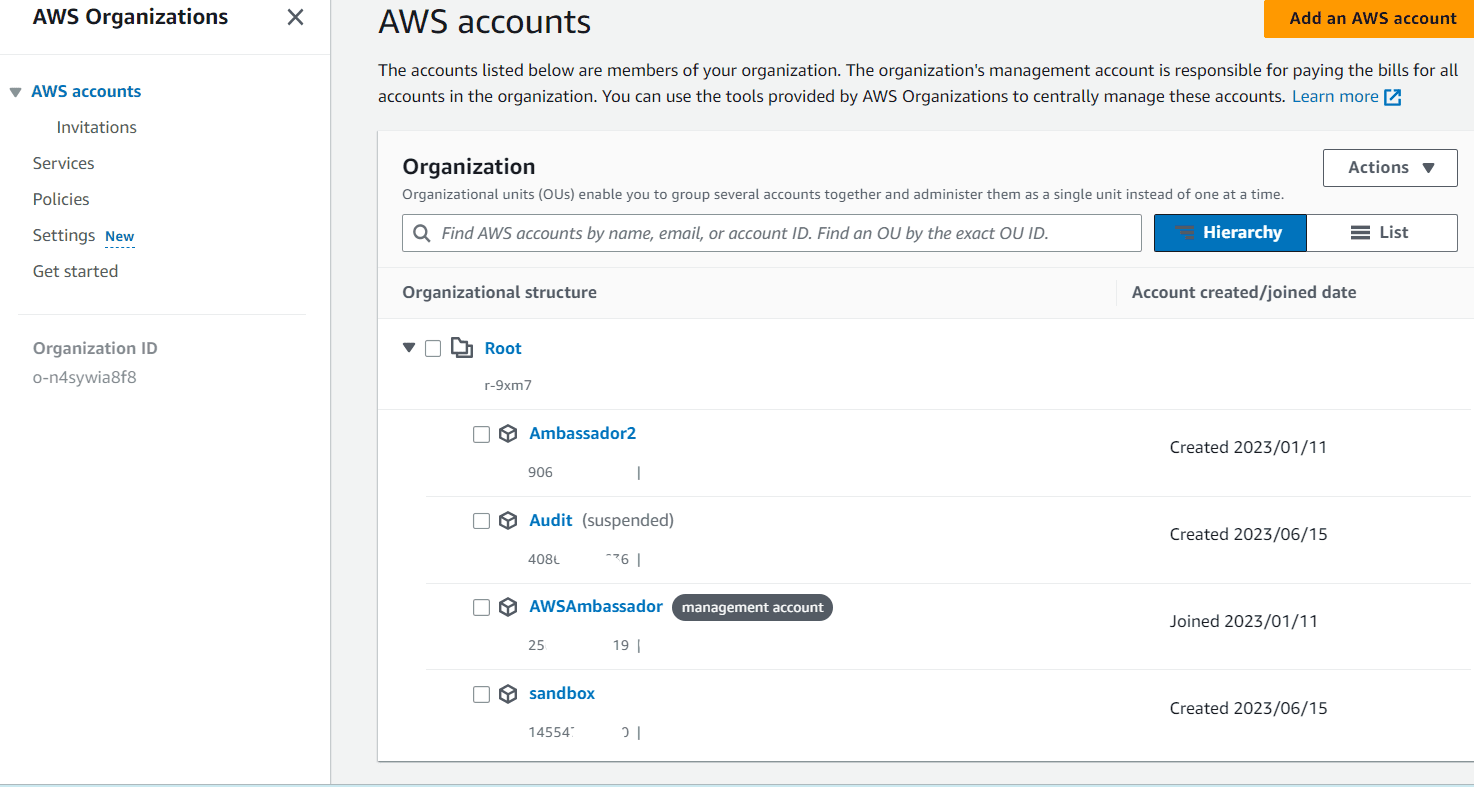The width and height of the screenshot is (1474, 787).
Task: Click the external link icon after Learn more
Action: pos(1393,97)
